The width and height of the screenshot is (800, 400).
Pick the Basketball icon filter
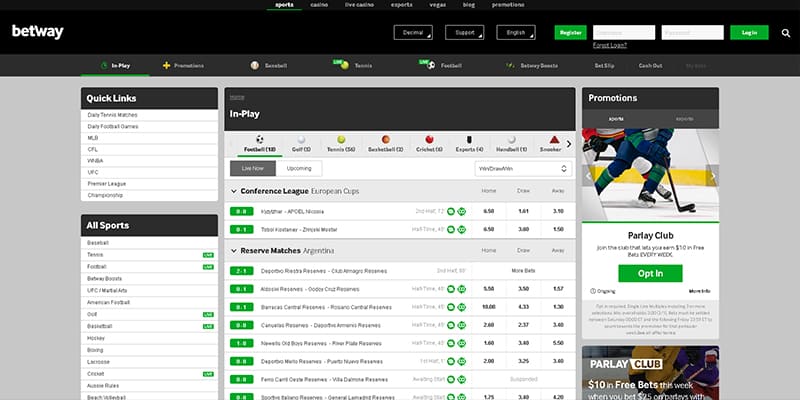pos(385,140)
